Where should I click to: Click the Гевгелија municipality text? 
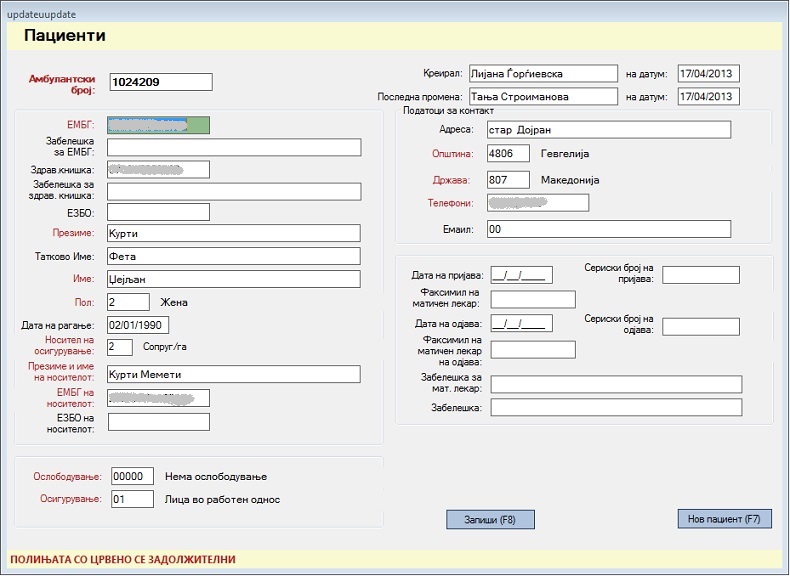pyautogui.click(x=565, y=154)
